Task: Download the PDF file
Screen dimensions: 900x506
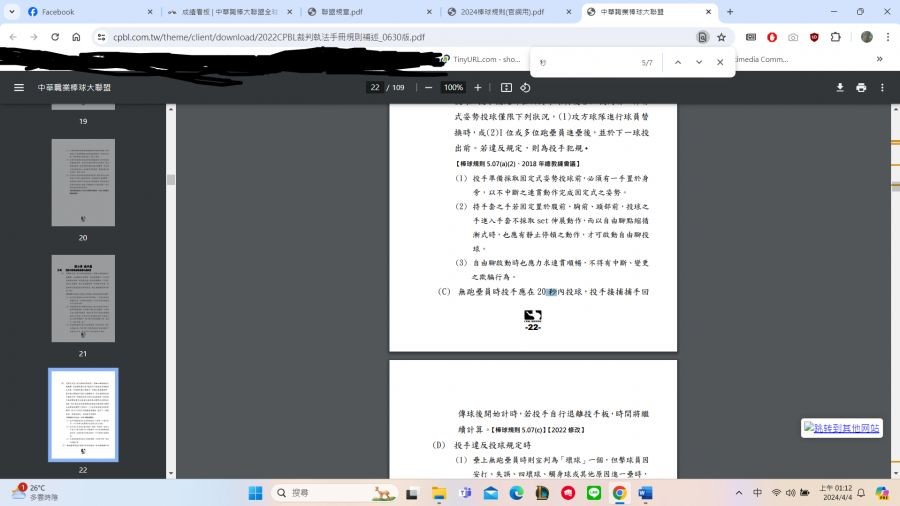Action: [x=840, y=87]
